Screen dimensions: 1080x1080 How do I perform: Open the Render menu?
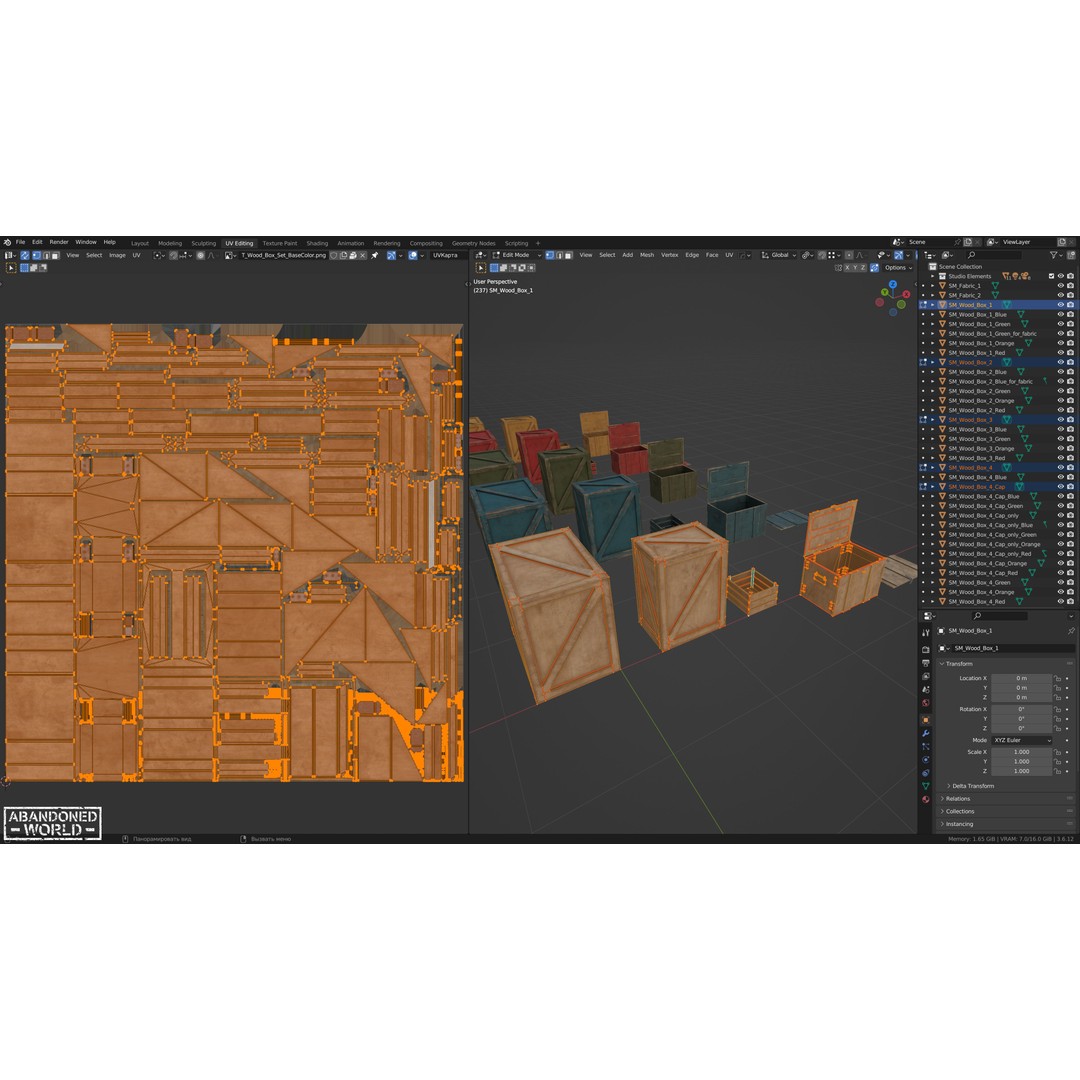(x=59, y=242)
